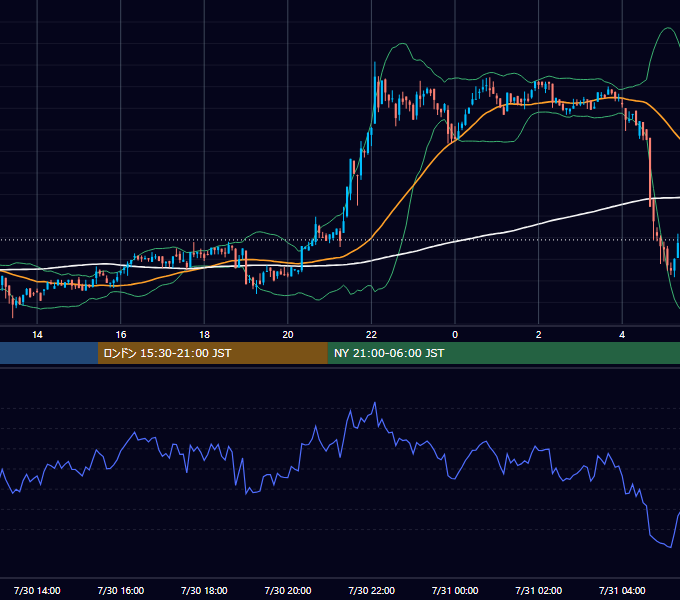
Task: Click the 18 hour label on price chart axis
Action: pos(204,335)
